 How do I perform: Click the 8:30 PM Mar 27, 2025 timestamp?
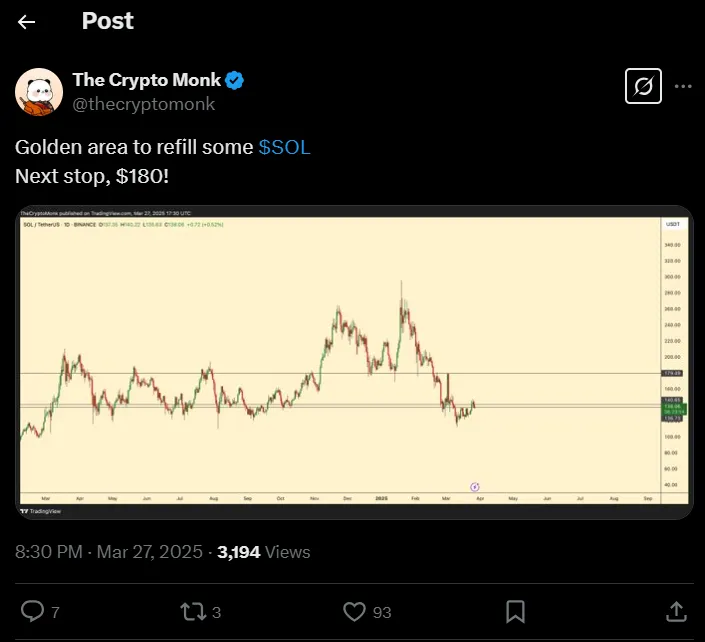[109, 551]
